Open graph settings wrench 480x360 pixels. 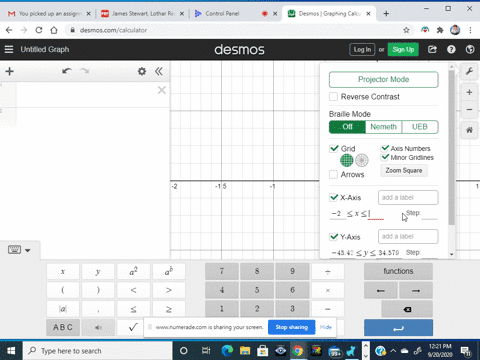click(469, 71)
